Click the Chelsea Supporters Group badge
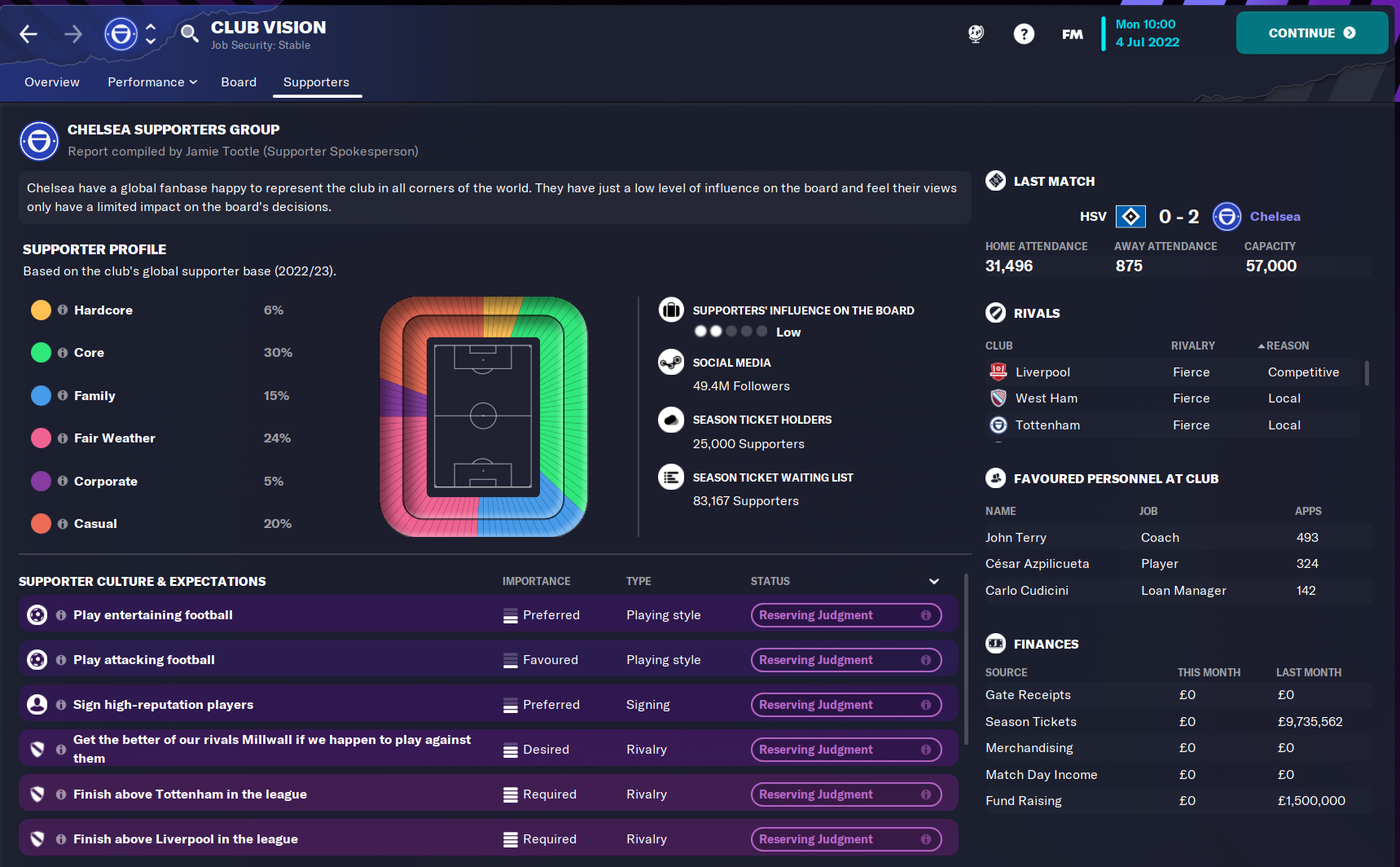 tap(39, 141)
